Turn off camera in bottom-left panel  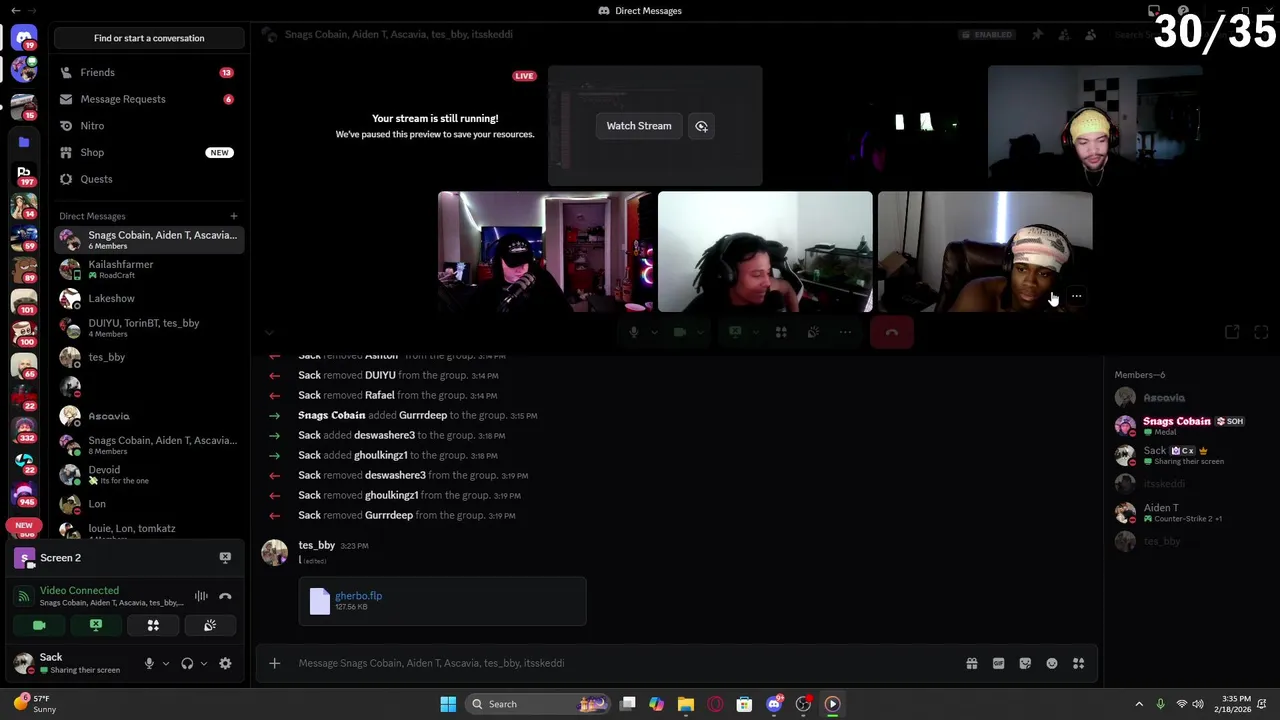pos(39,625)
